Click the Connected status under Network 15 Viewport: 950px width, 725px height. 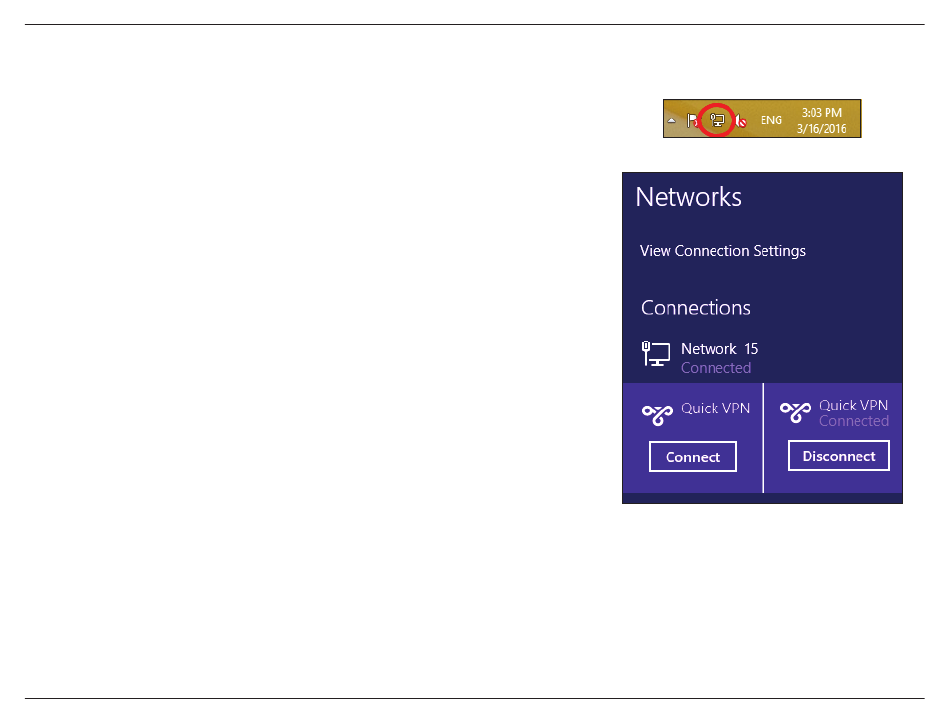(x=716, y=368)
